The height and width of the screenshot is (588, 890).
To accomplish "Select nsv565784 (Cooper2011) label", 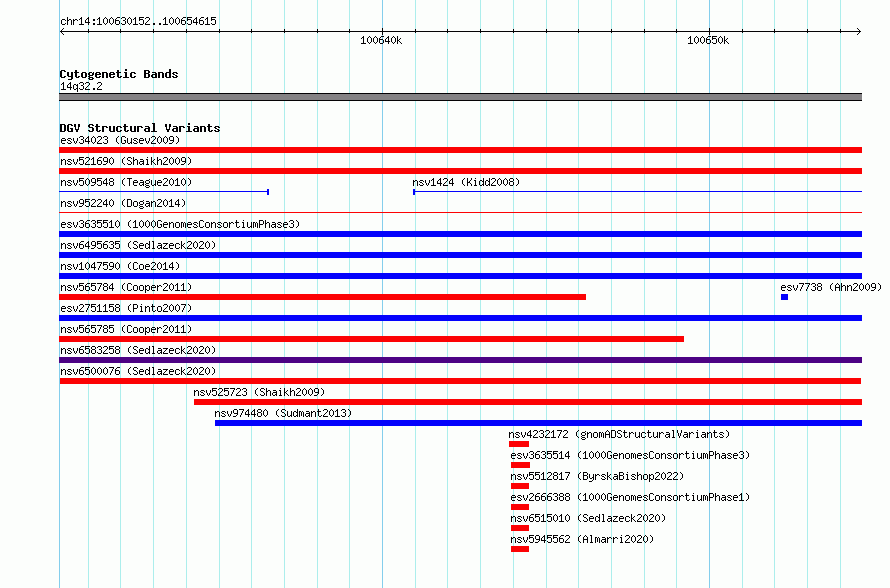I will pos(126,287).
